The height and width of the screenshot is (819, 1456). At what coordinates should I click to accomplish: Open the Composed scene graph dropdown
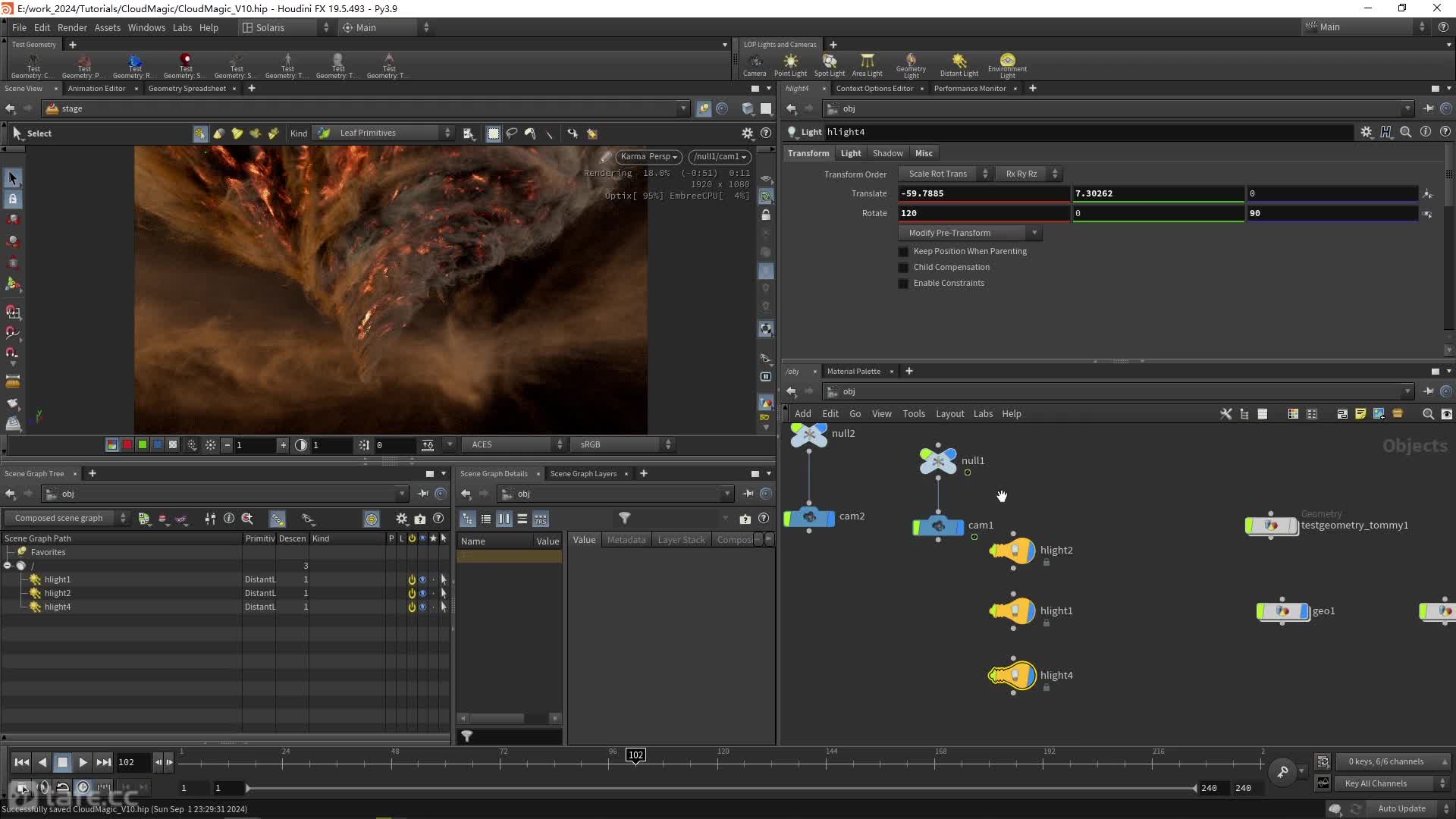pos(67,519)
